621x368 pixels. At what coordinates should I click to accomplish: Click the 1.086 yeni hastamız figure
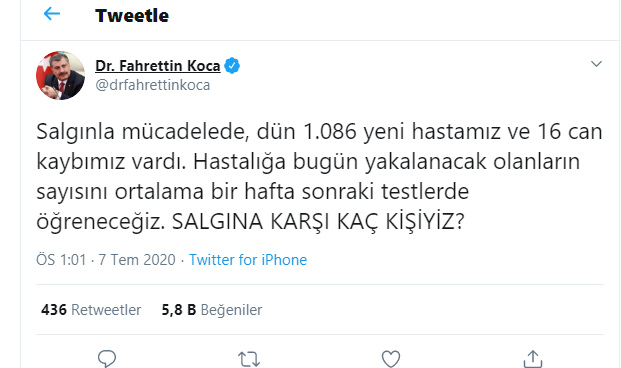[402, 131]
